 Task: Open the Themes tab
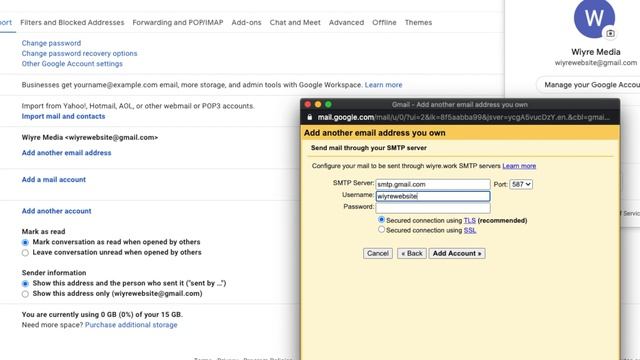click(418, 22)
